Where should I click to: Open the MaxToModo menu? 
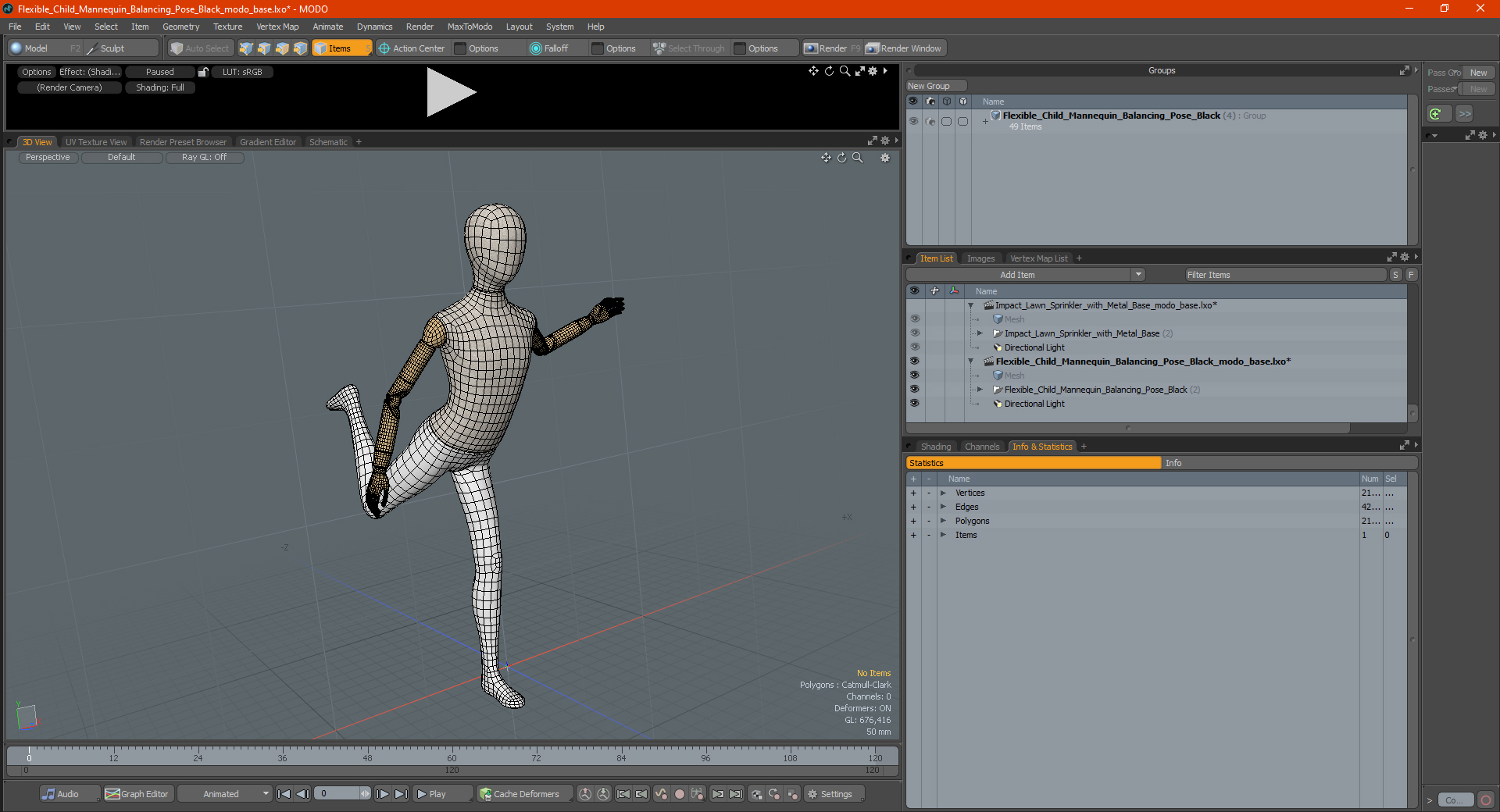[x=470, y=27]
